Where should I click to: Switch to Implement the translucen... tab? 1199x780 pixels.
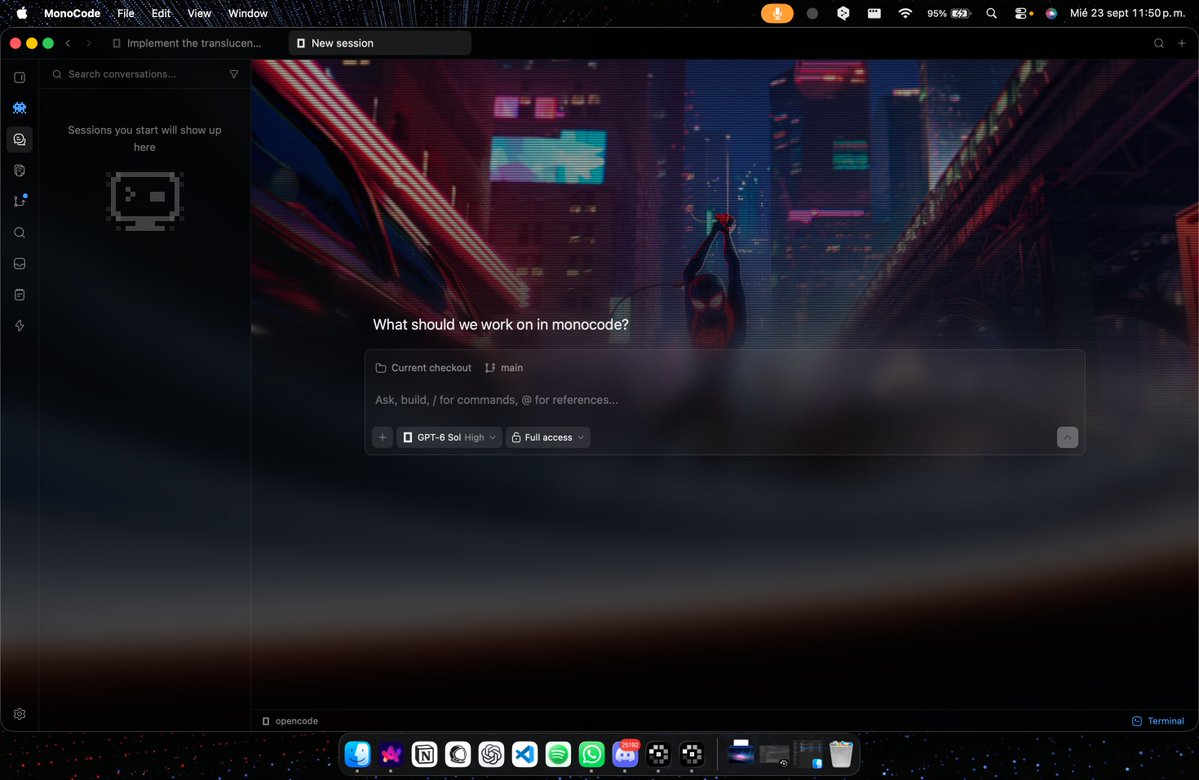[187, 44]
